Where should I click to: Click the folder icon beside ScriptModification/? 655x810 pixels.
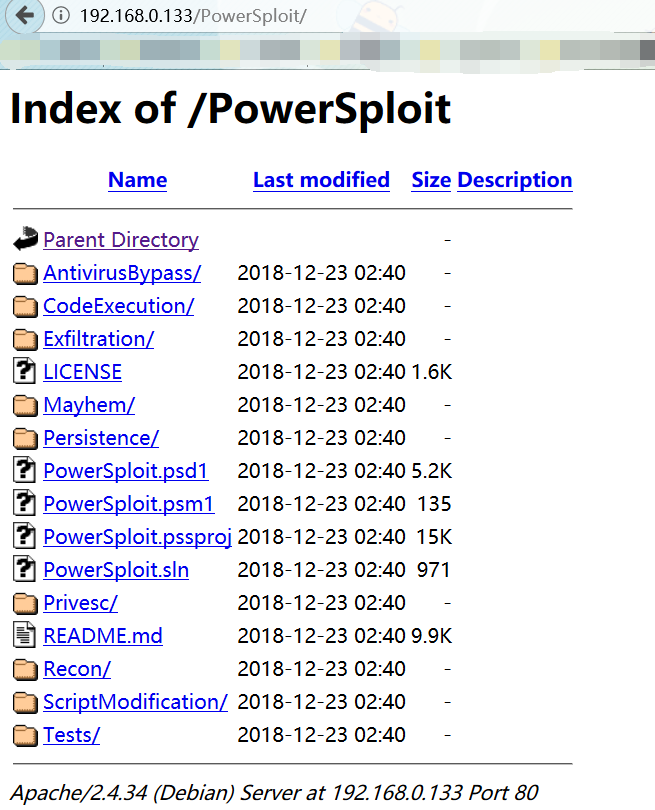[x=25, y=703]
